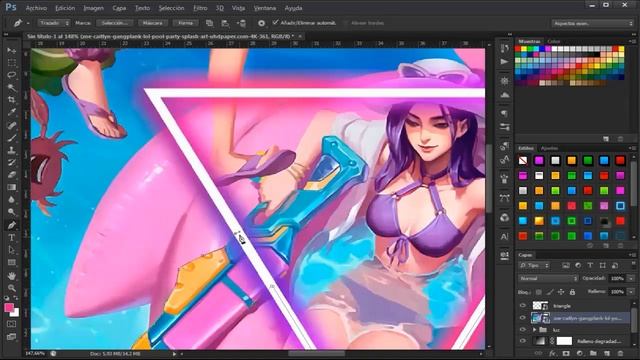Toggle pixel layer filter icon
The width and height of the screenshot is (640, 360).
point(566,265)
